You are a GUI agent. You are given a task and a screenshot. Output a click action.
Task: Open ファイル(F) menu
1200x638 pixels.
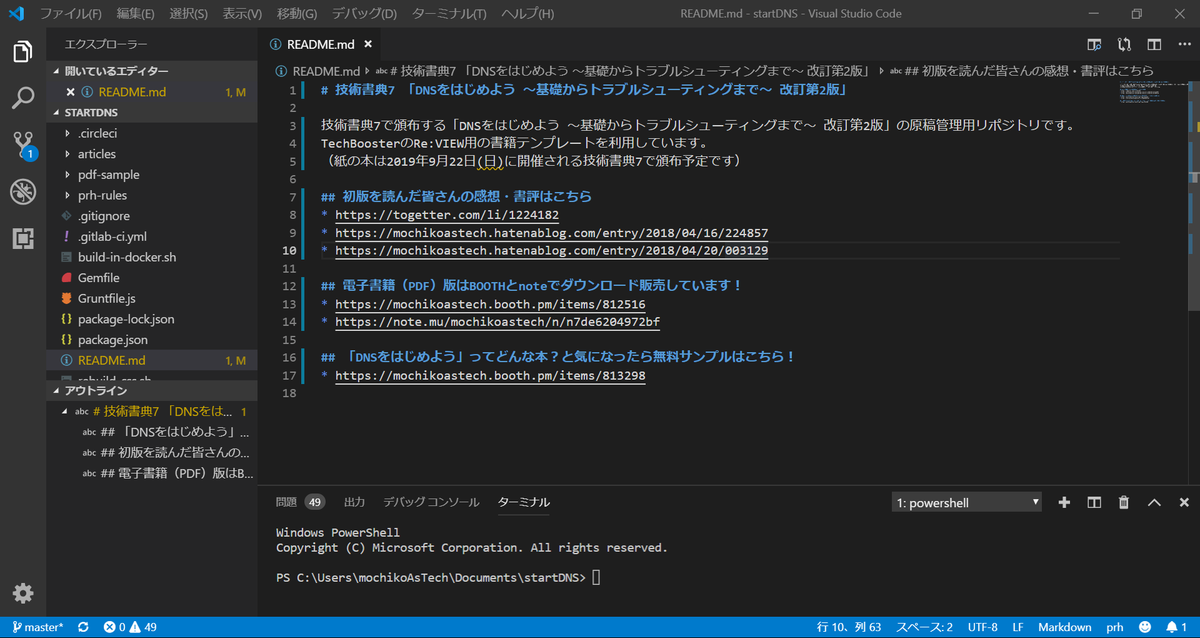point(70,14)
